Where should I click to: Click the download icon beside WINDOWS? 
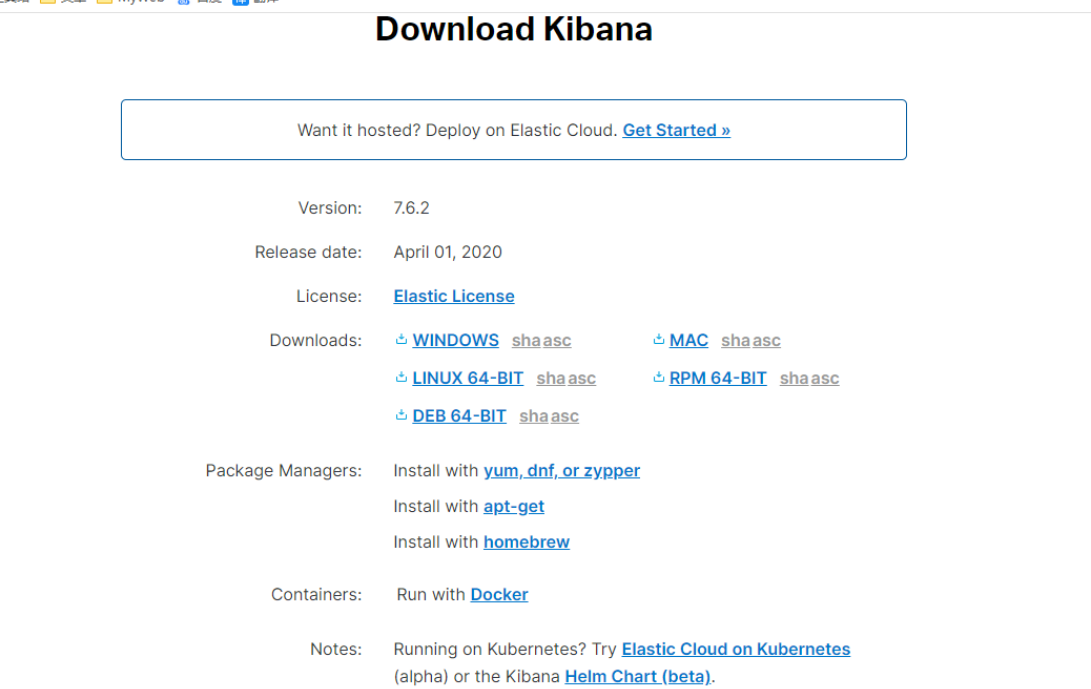click(x=401, y=340)
